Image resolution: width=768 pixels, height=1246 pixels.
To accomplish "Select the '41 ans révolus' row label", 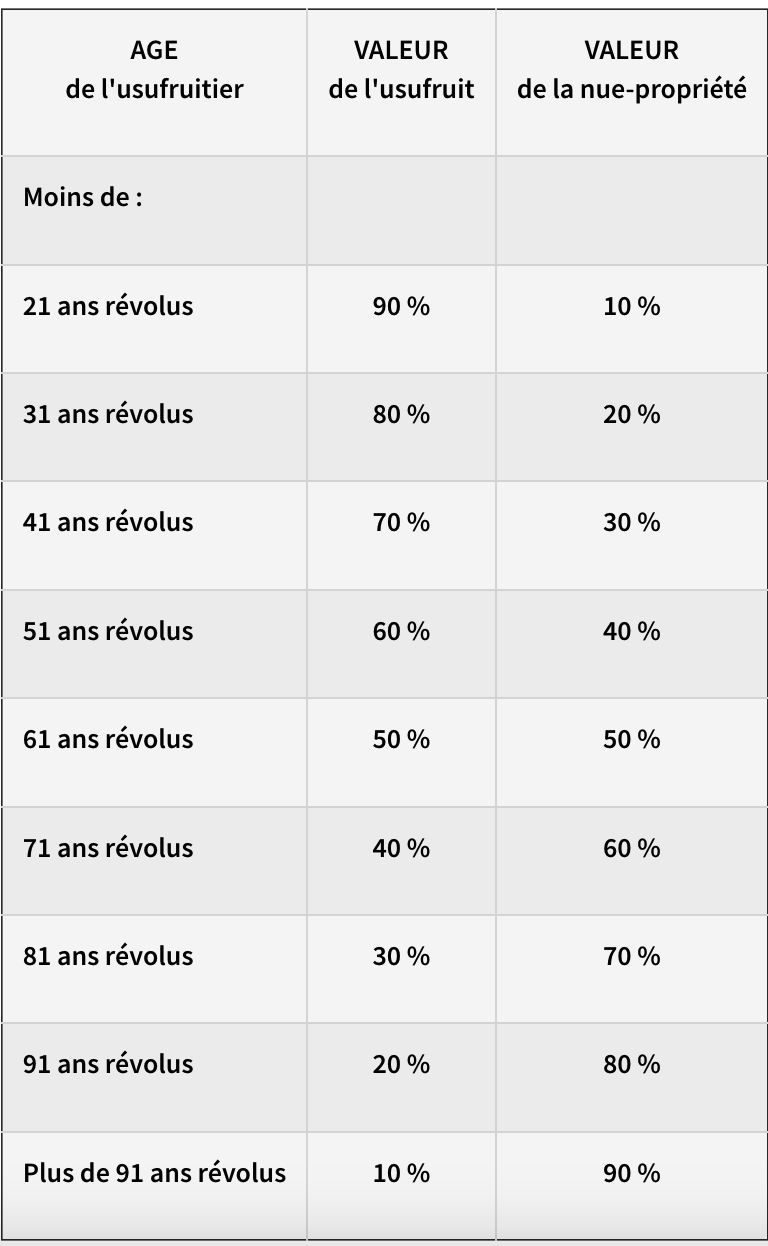I will point(108,522).
